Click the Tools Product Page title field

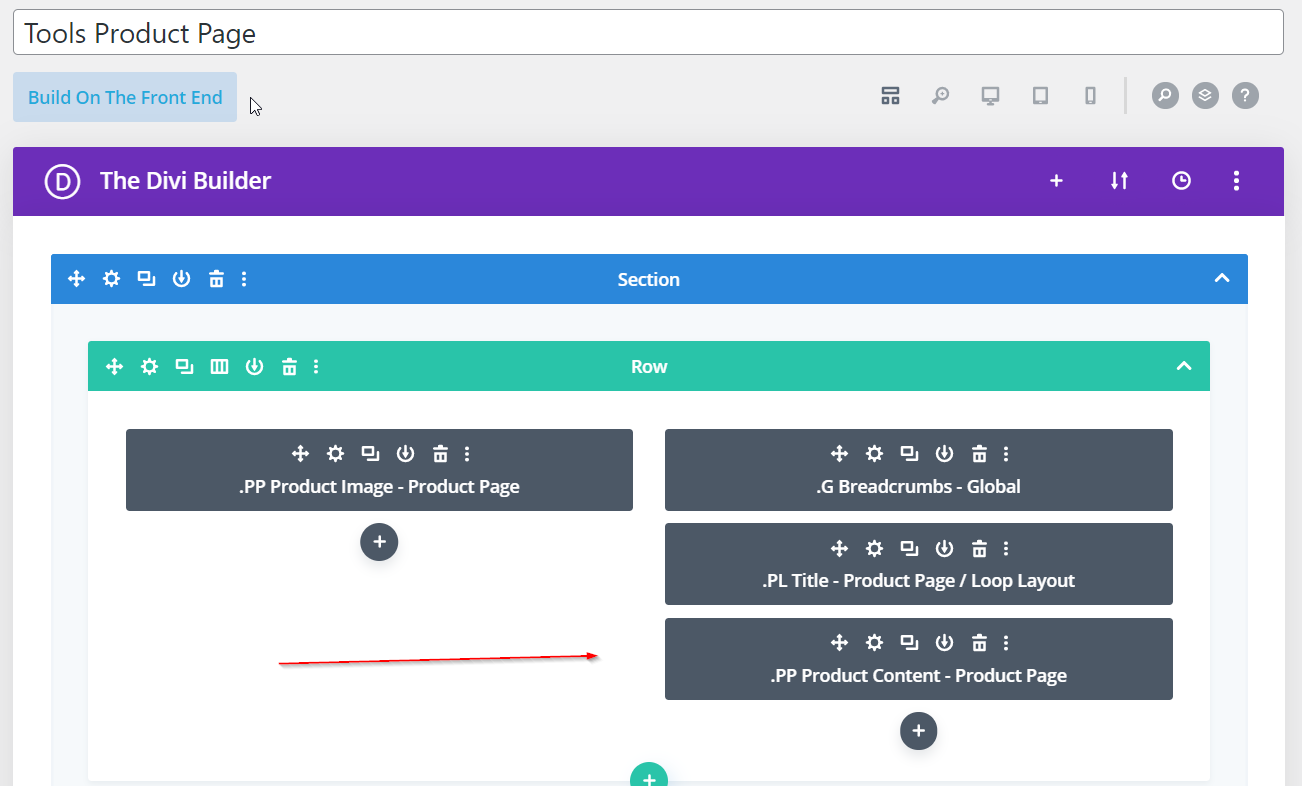tap(647, 33)
